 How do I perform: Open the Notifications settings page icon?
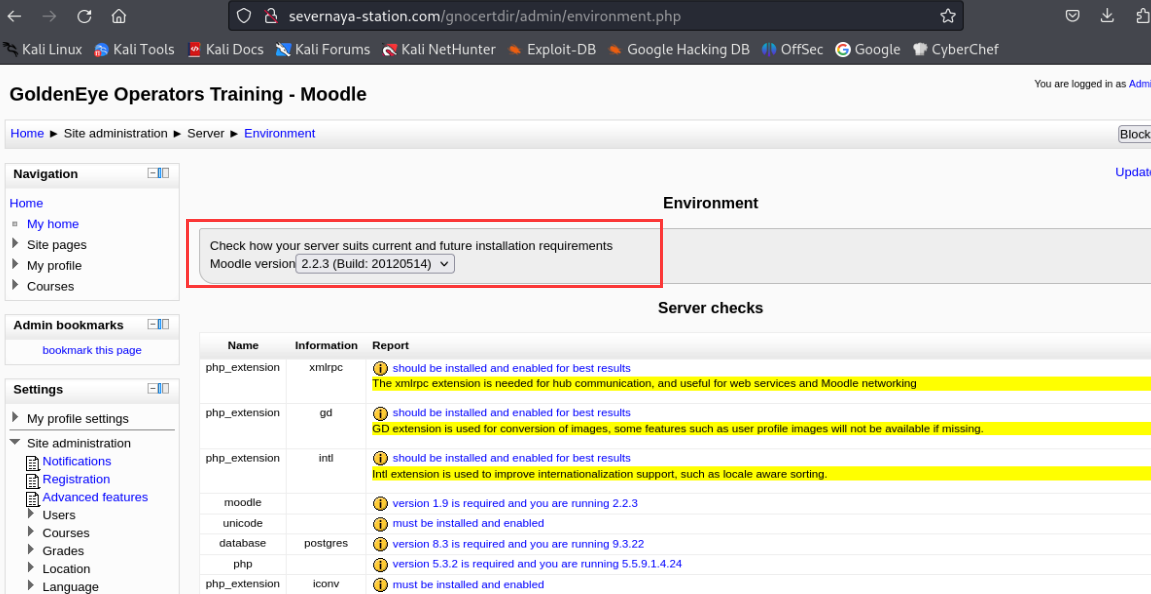[32, 462]
